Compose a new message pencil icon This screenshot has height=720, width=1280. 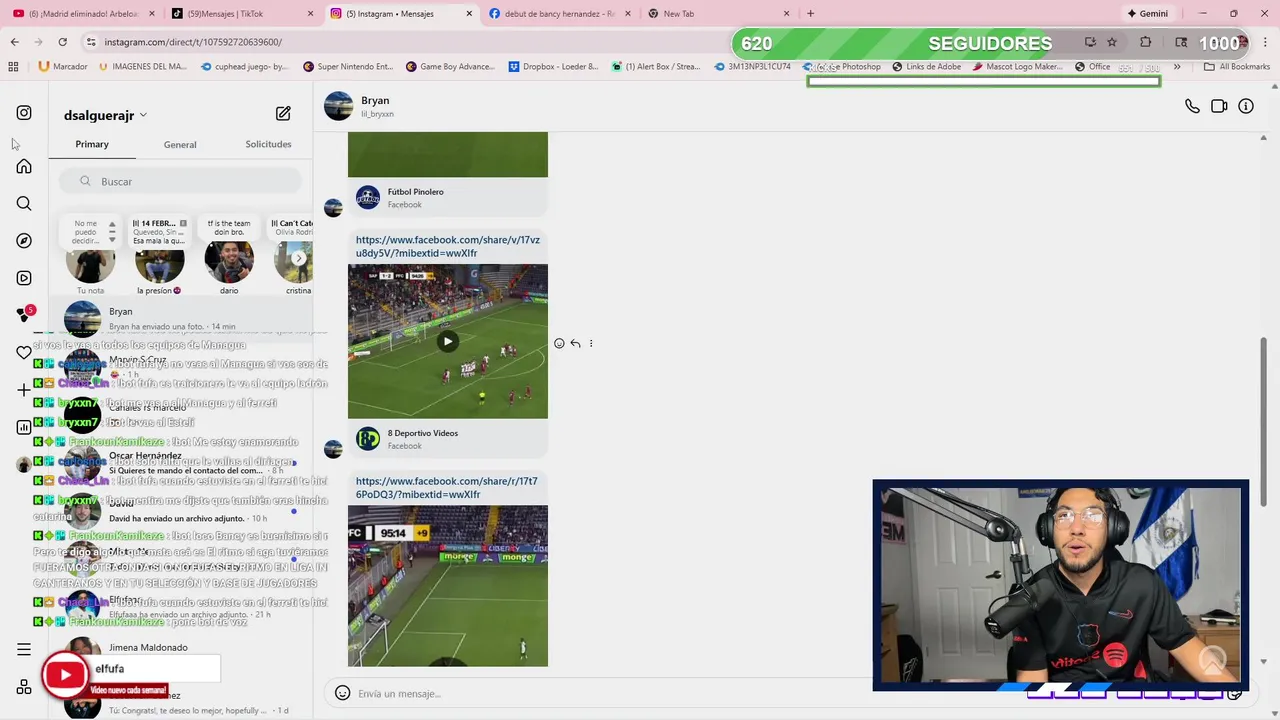(x=283, y=114)
